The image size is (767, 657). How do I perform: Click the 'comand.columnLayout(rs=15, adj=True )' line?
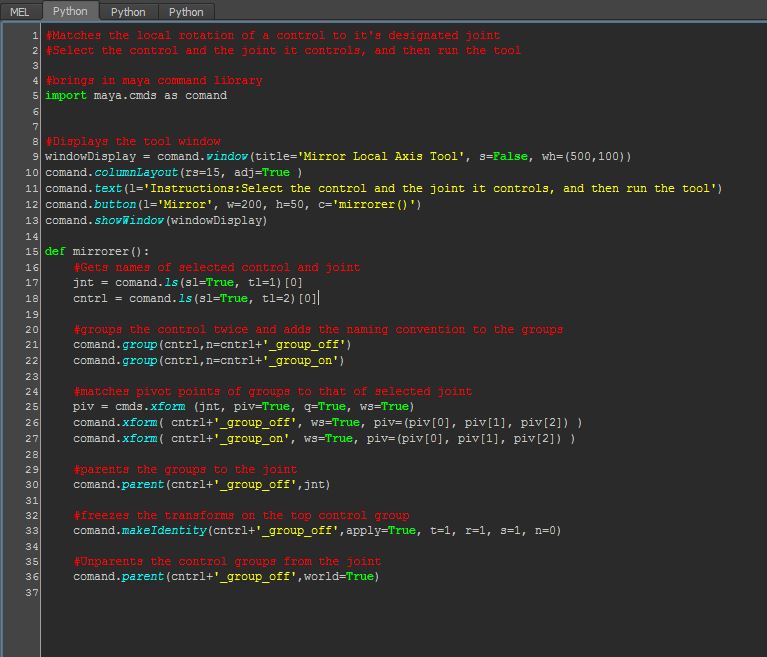(174, 172)
